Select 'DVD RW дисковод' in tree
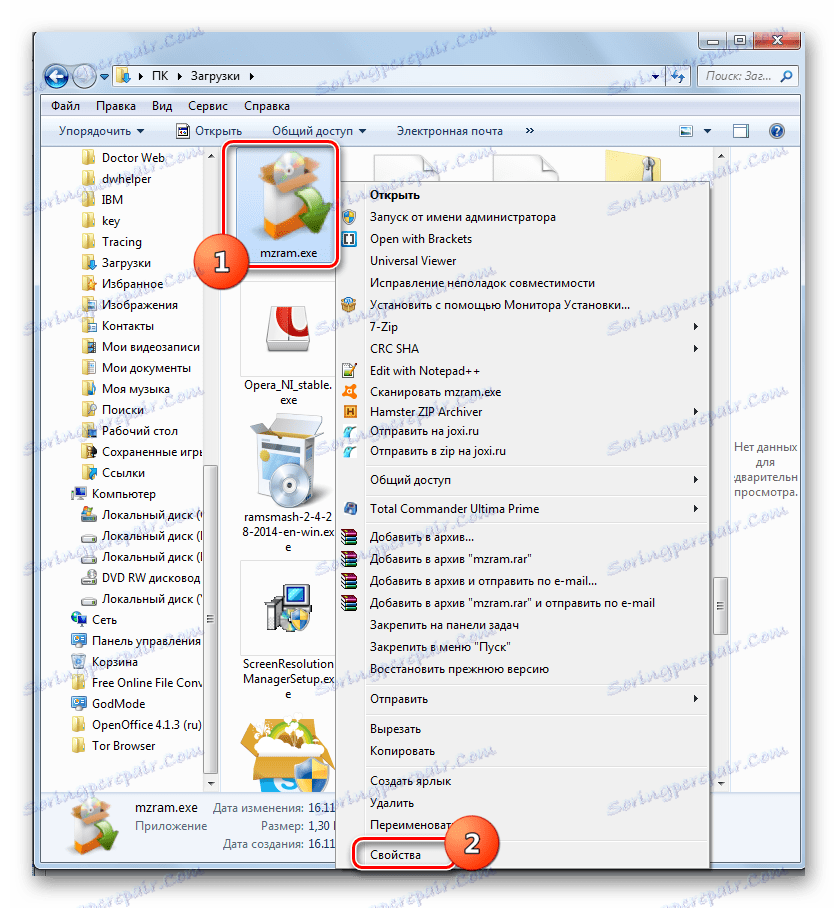The height and width of the screenshot is (908, 837). tap(151, 578)
